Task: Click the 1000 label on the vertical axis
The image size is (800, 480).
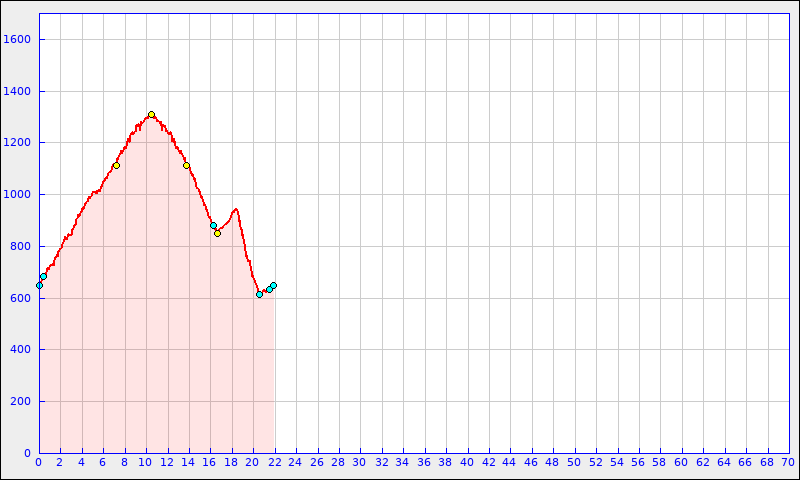Action: click(18, 195)
